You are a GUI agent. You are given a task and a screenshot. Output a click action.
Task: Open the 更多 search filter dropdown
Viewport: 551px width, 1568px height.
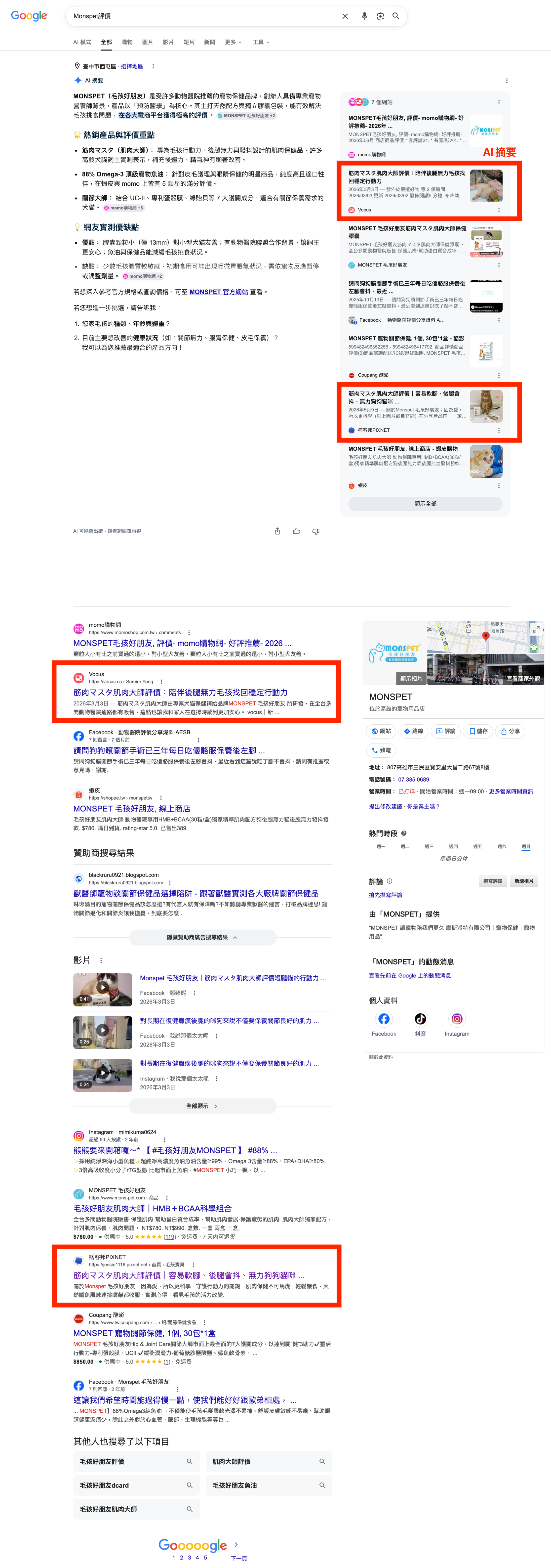233,42
